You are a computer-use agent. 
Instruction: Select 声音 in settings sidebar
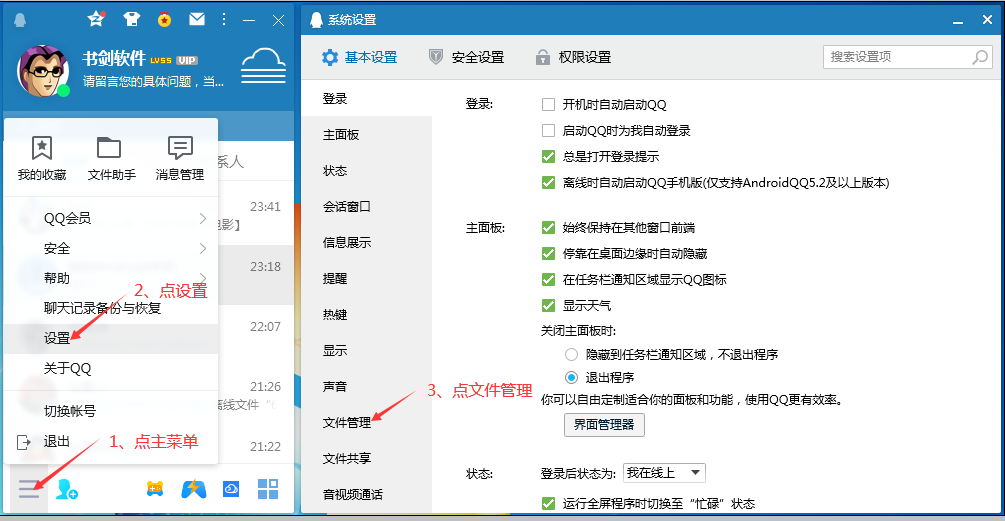pos(366,386)
